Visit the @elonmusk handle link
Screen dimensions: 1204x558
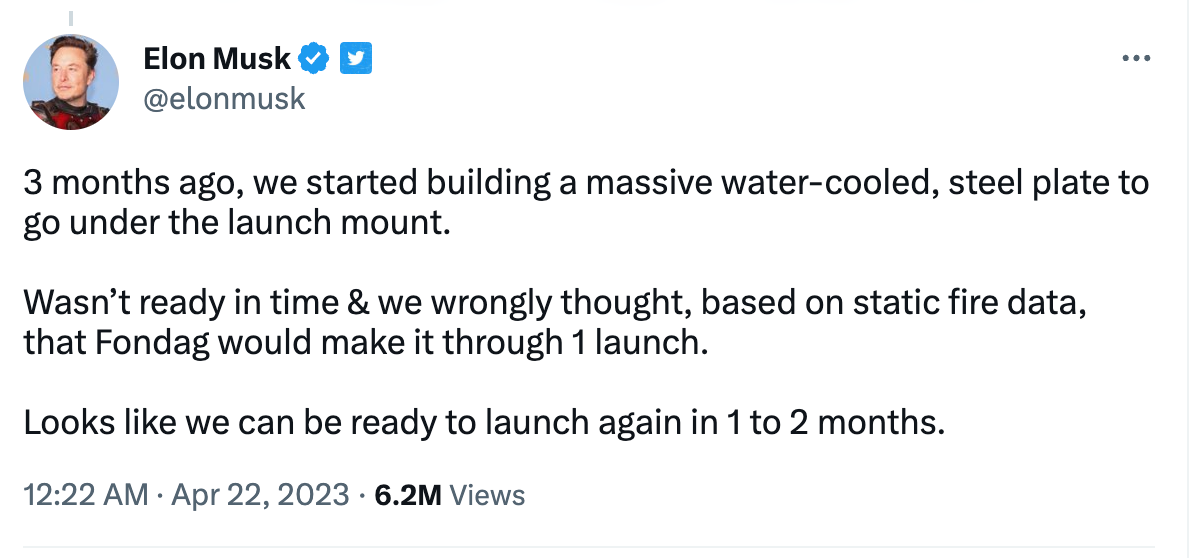click(x=224, y=98)
